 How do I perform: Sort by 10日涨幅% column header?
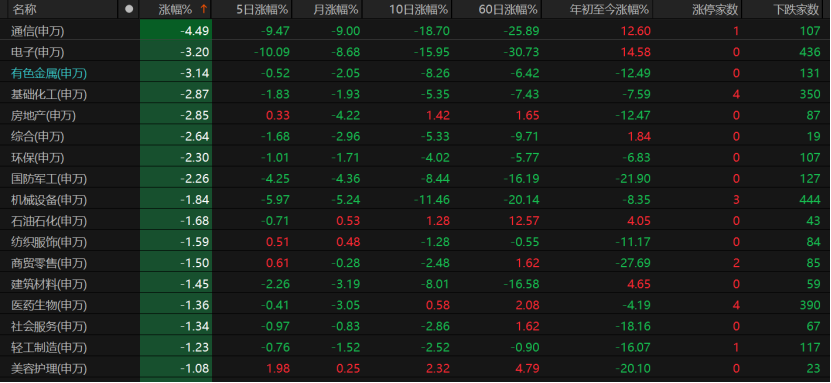pyautogui.click(x=419, y=9)
